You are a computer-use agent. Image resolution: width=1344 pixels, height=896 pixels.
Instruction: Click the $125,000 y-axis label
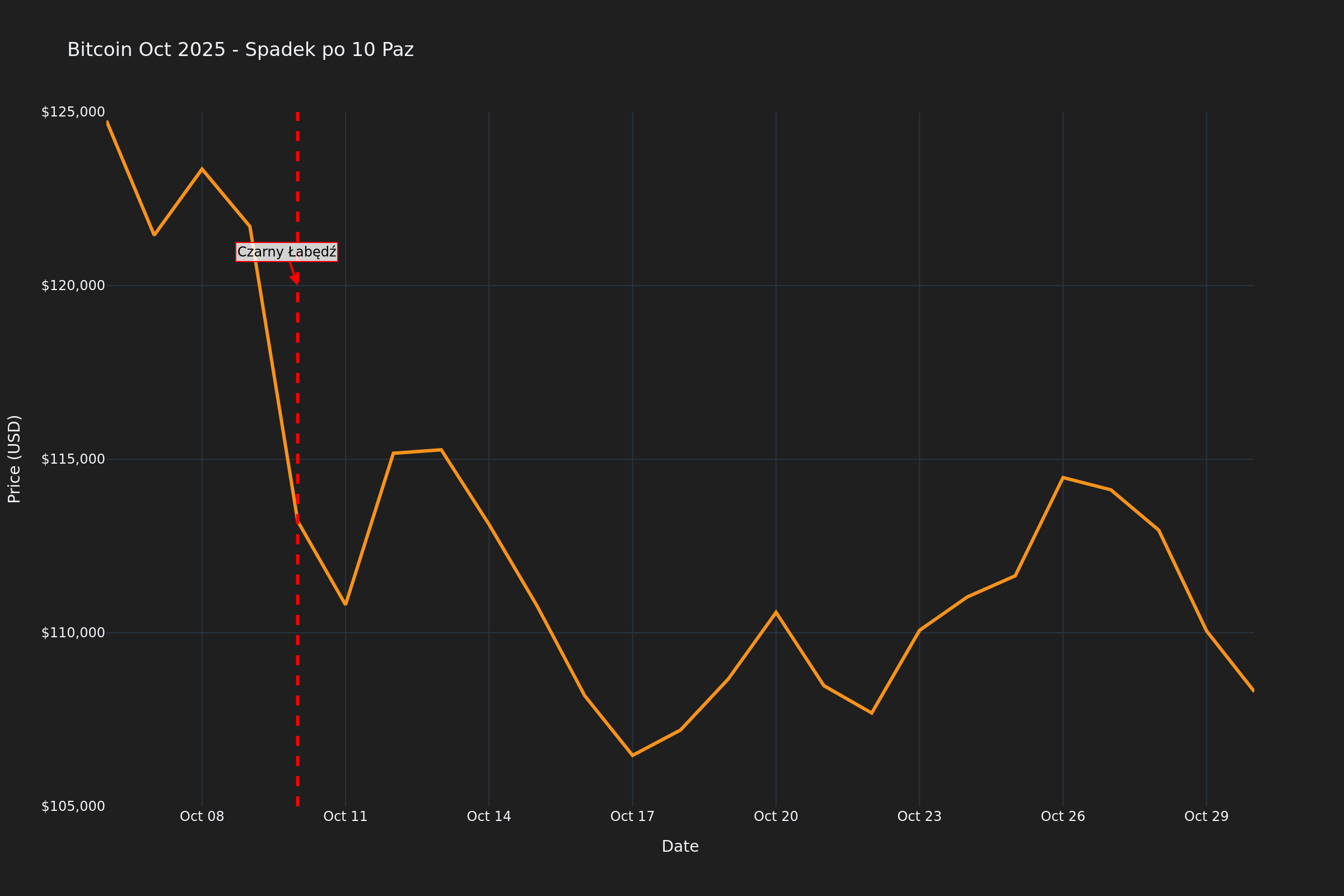[x=73, y=112]
